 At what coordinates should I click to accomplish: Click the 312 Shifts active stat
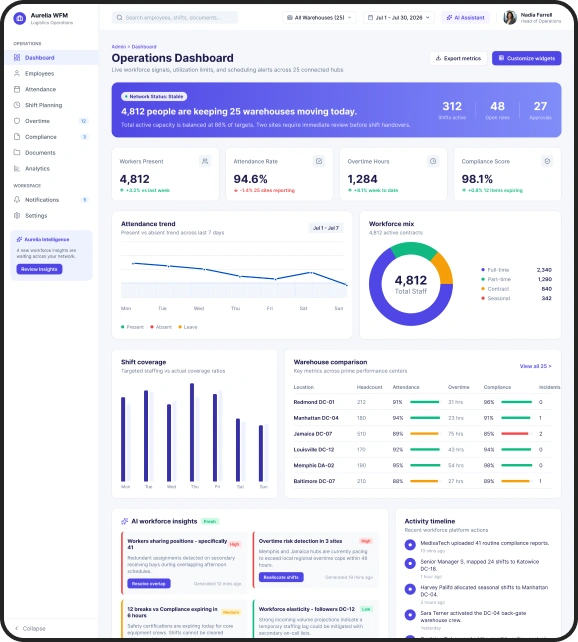452,110
